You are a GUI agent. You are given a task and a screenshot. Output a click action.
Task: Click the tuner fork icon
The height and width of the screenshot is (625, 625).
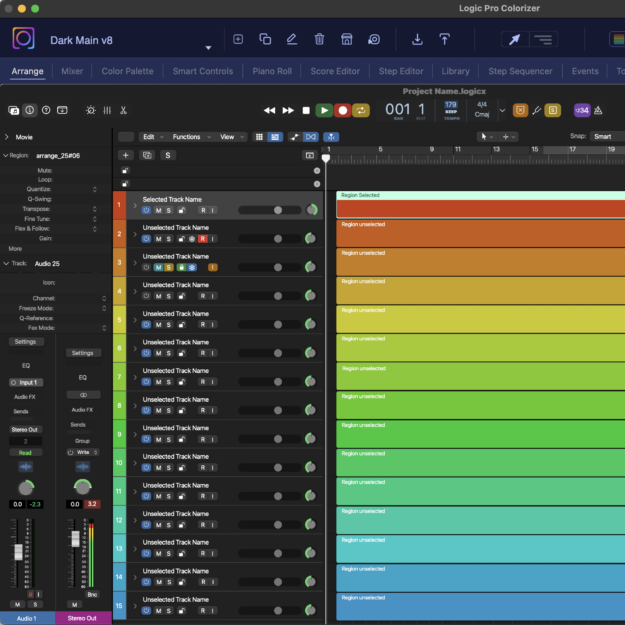pos(537,110)
